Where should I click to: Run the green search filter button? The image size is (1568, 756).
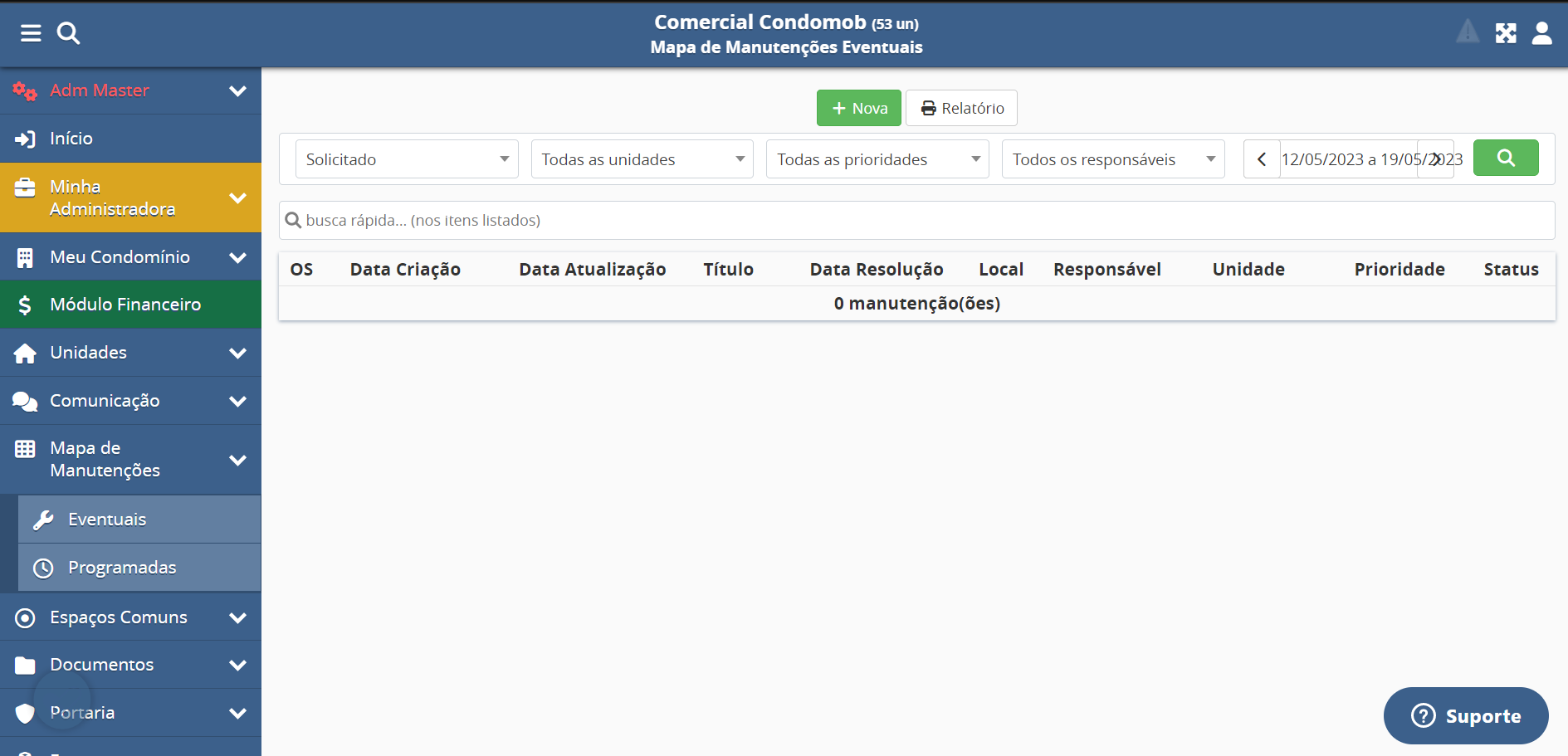pyautogui.click(x=1505, y=158)
